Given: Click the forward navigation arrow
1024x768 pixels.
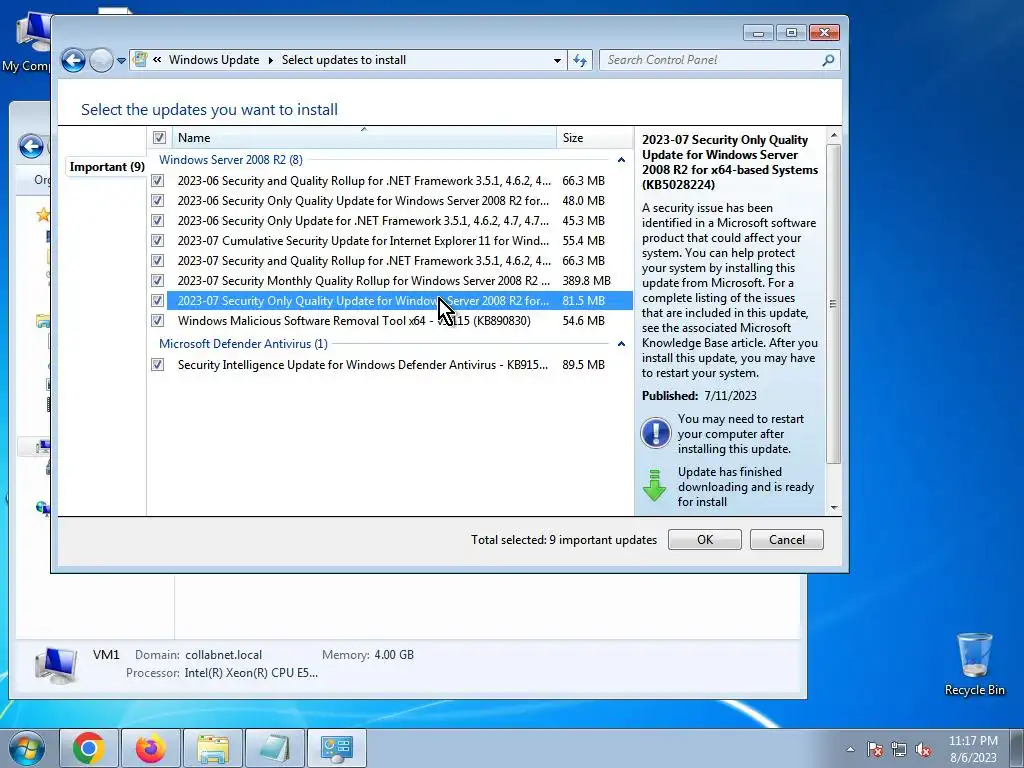Looking at the screenshot, I should 101,60.
